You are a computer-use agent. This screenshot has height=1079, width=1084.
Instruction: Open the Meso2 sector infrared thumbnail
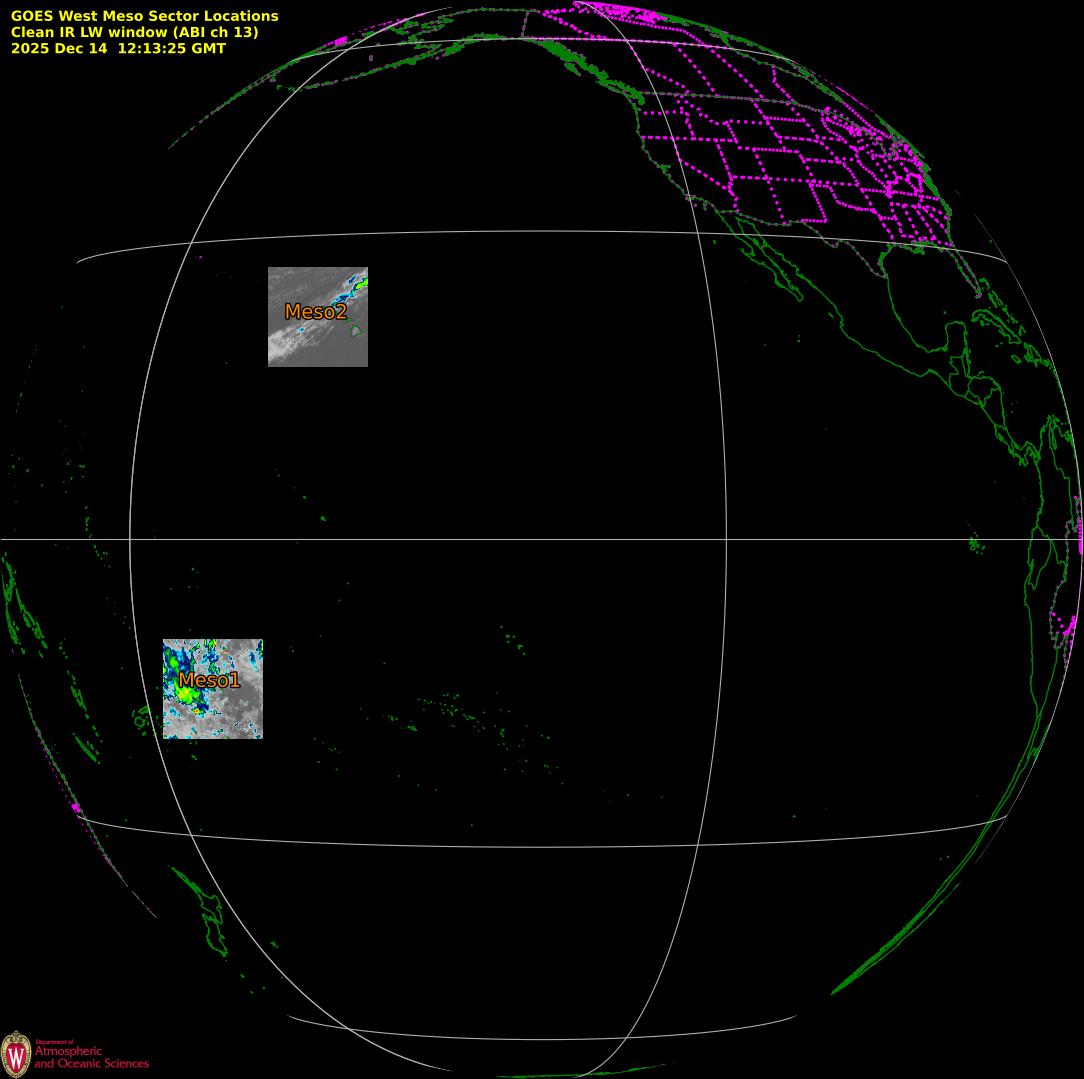(318, 317)
